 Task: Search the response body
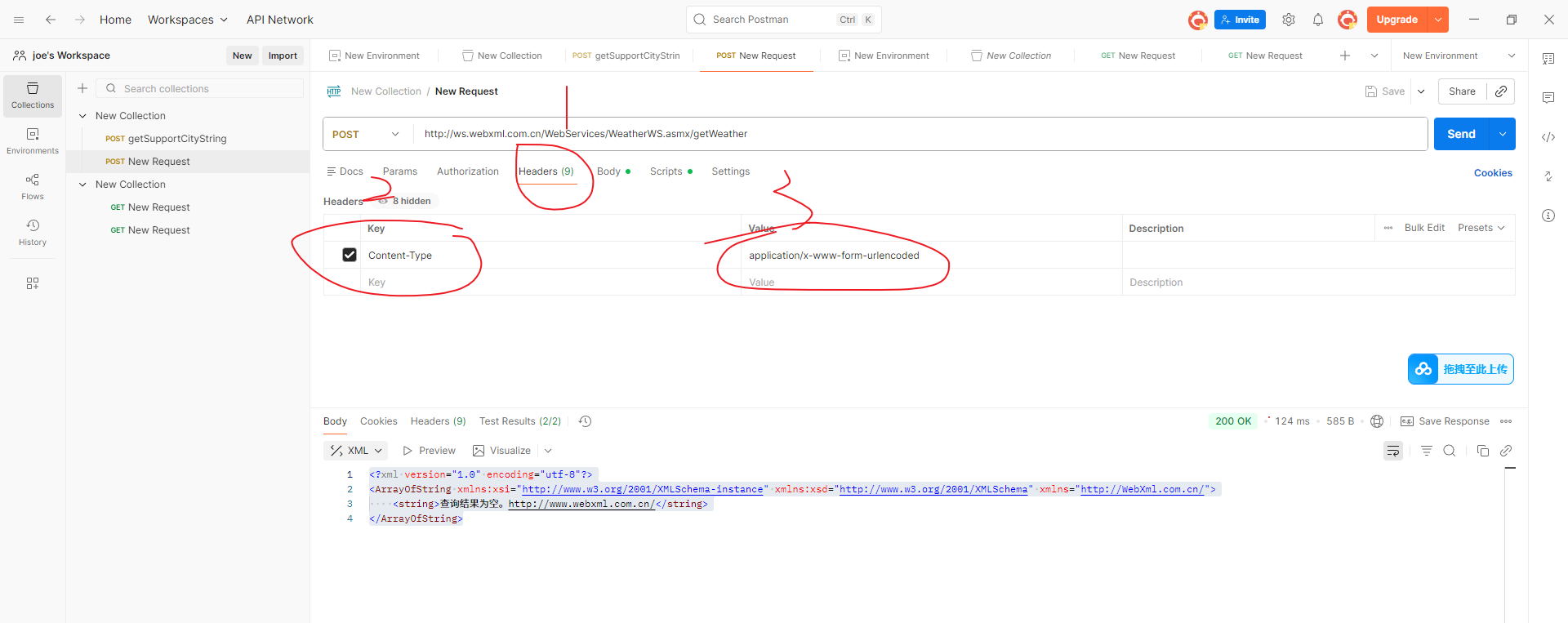tap(1450, 451)
